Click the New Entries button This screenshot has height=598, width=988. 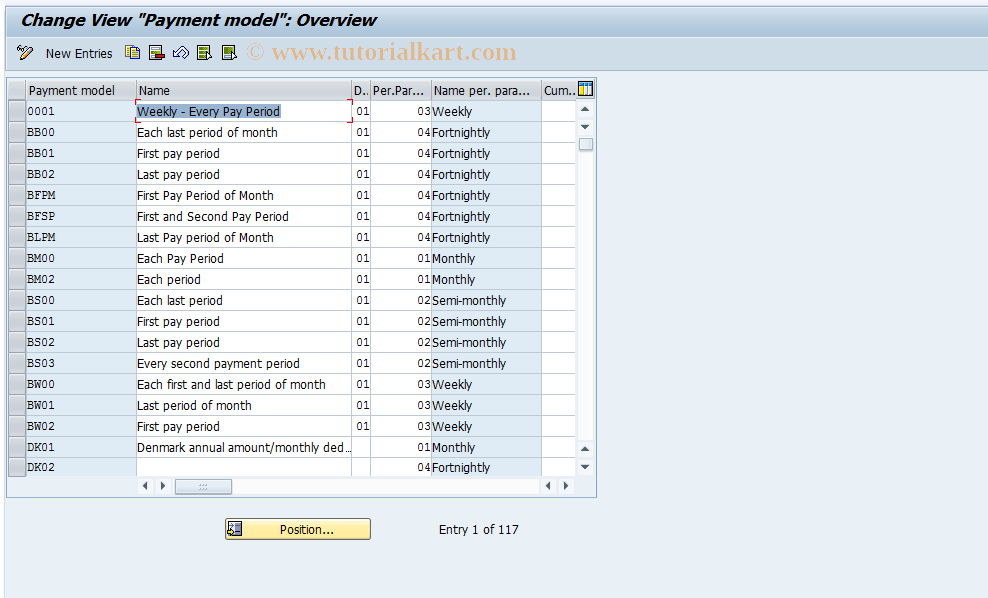click(x=79, y=54)
